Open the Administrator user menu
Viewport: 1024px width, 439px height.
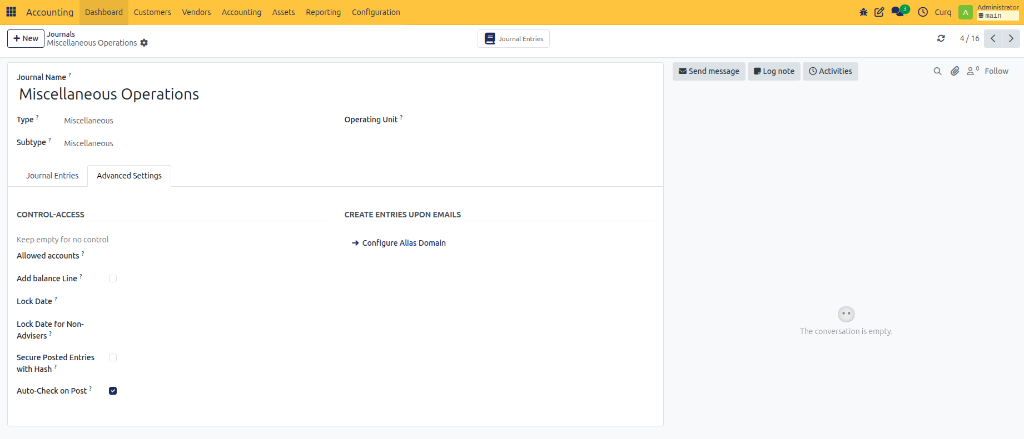[x=998, y=12]
